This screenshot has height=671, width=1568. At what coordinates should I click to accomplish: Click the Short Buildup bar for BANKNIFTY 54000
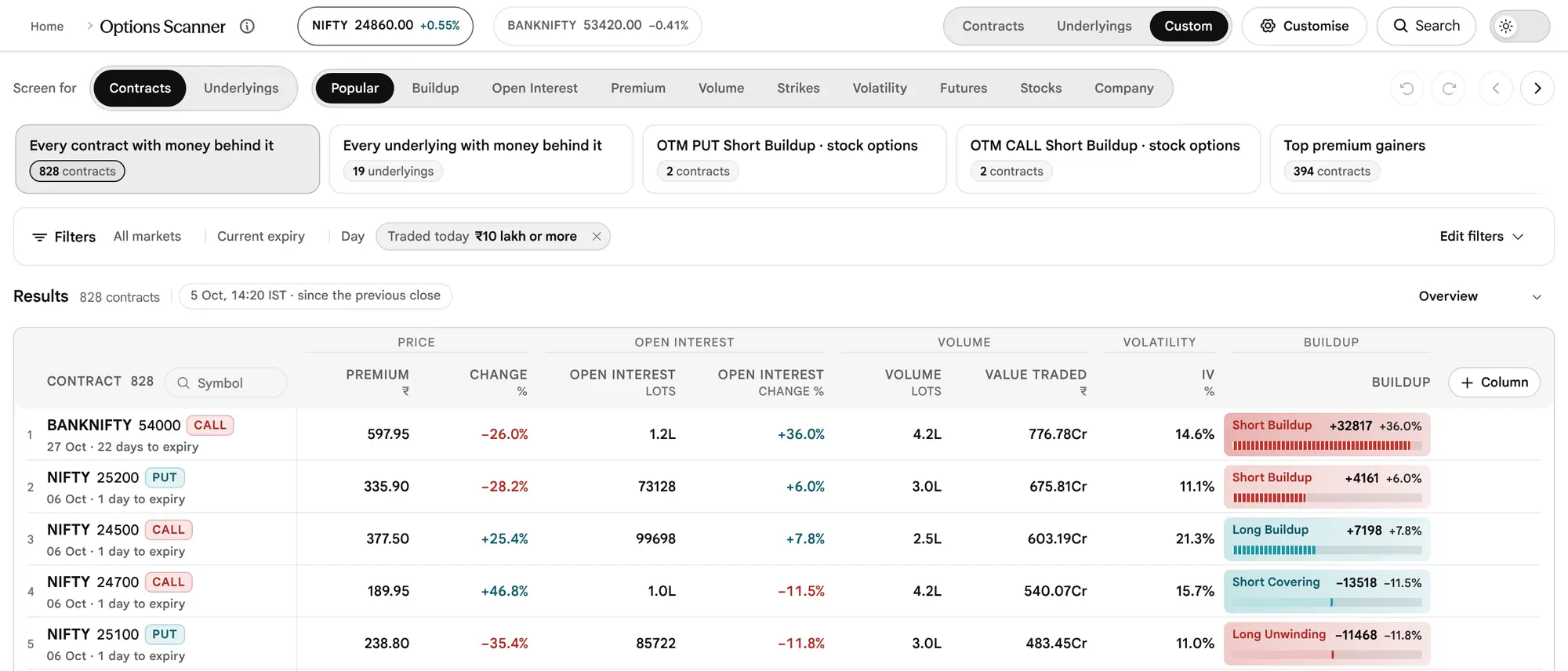(1327, 434)
